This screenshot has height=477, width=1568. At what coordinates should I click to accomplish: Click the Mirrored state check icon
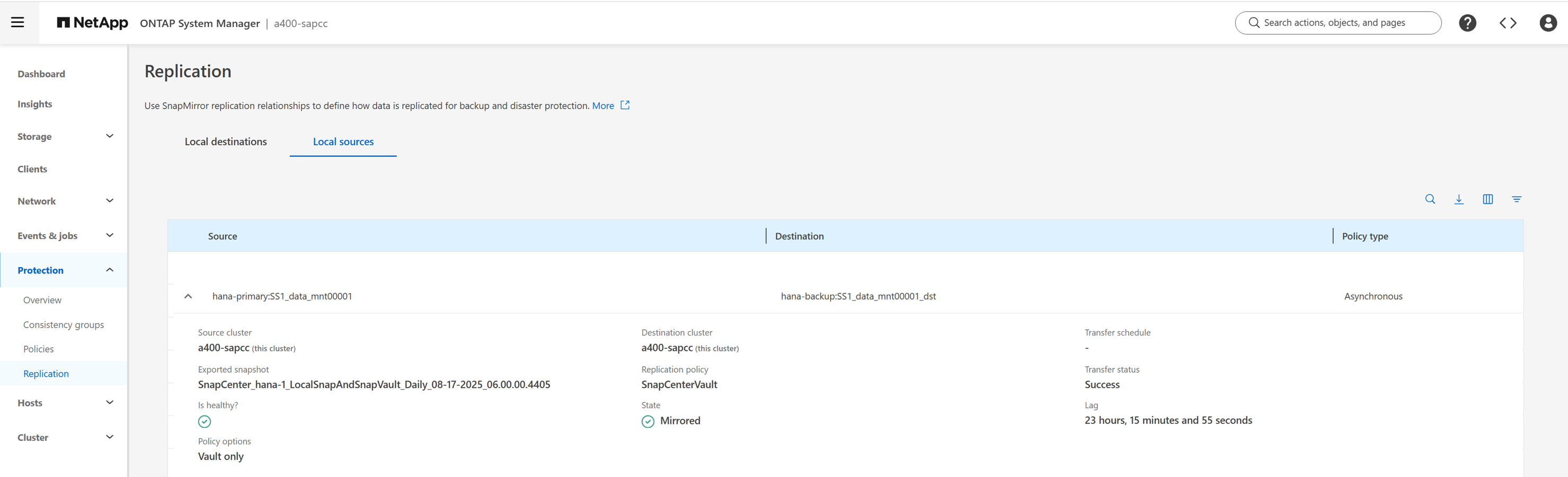[x=648, y=421]
